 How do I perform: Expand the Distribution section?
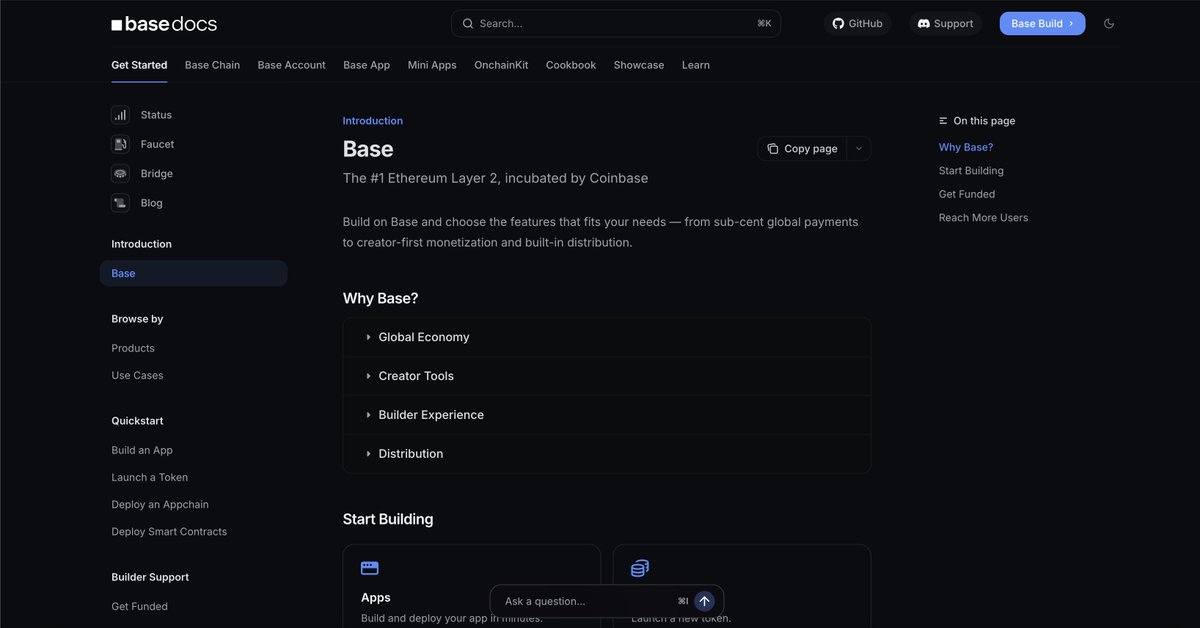pos(607,454)
